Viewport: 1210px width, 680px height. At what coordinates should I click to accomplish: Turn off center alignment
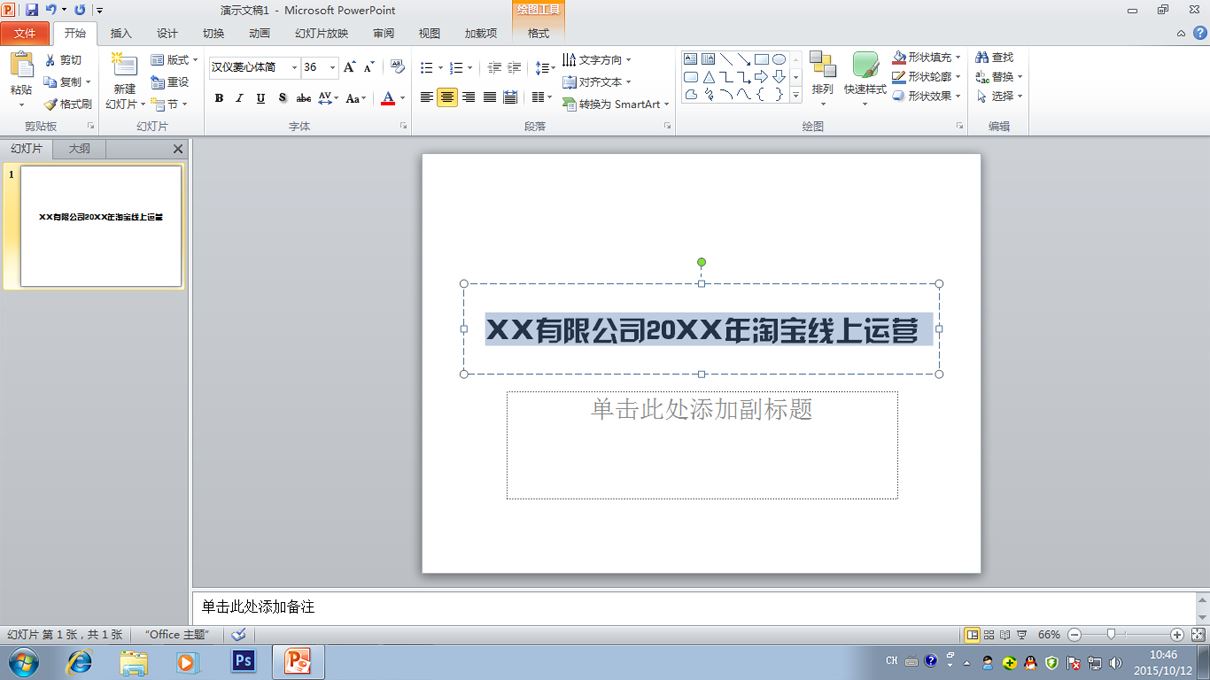coord(447,97)
